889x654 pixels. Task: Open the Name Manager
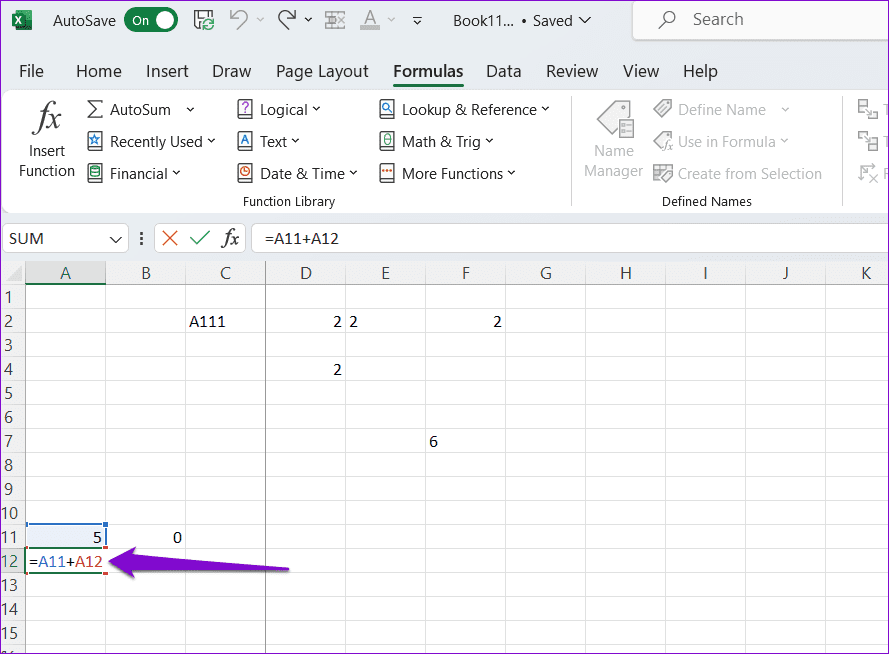click(x=613, y=139)
